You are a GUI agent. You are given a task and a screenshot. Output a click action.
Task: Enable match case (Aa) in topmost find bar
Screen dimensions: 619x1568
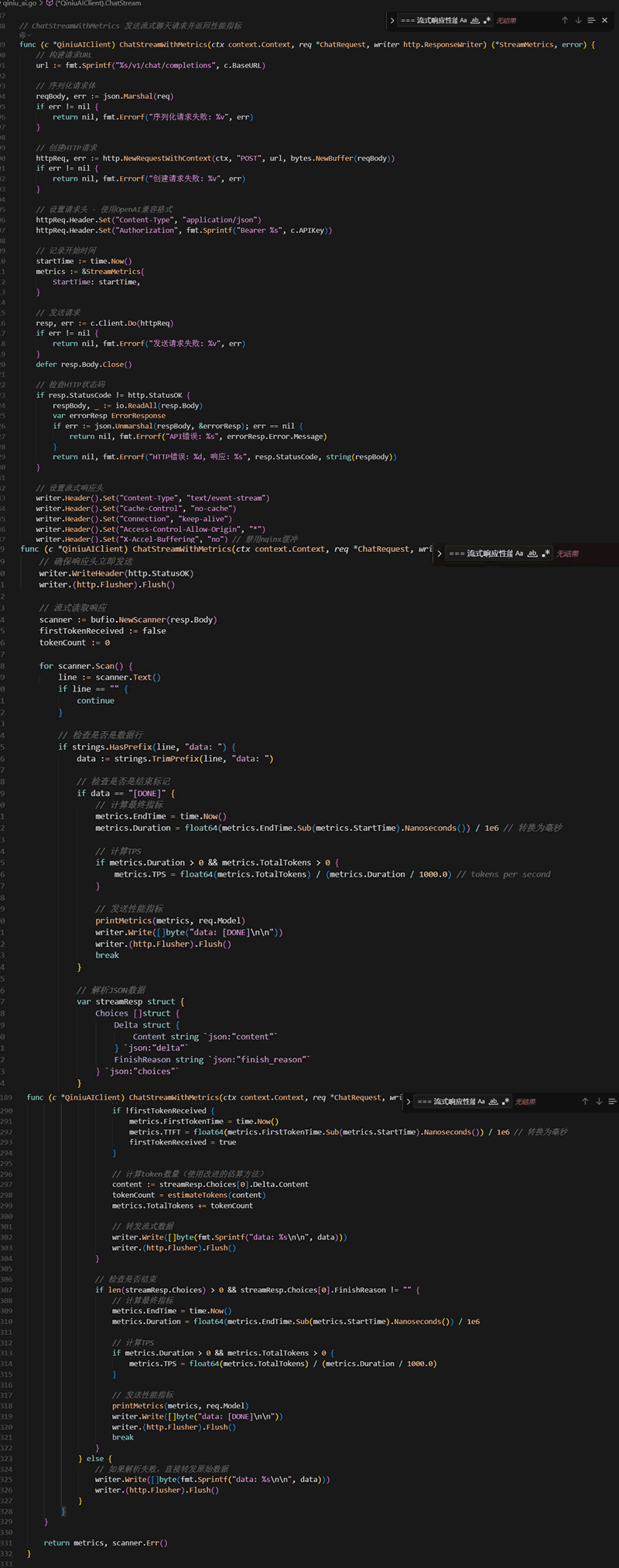(463, 20)
